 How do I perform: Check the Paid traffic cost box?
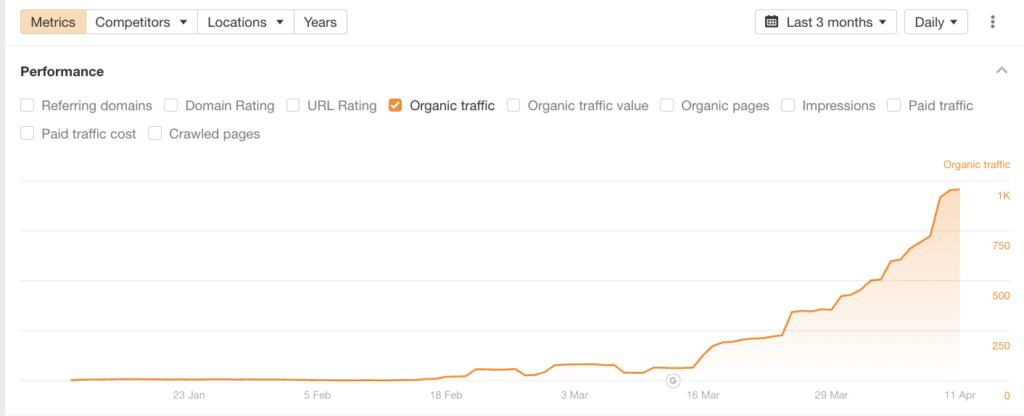click(27, 133)
